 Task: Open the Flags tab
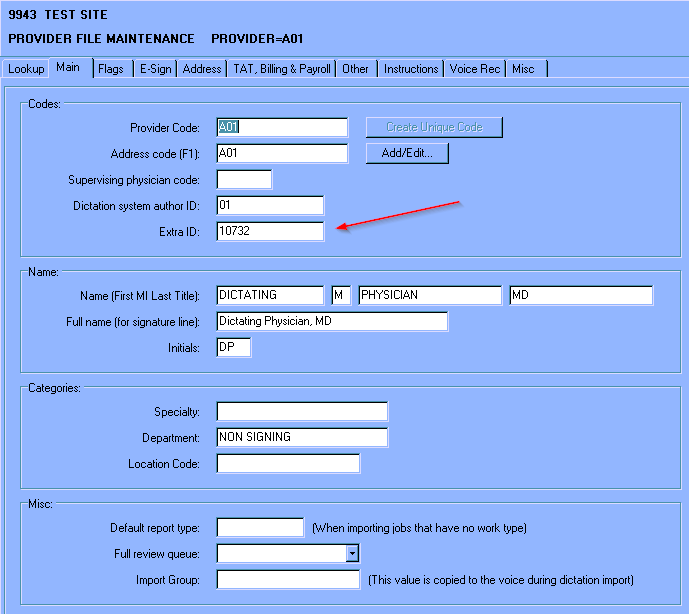coord(111,69)
